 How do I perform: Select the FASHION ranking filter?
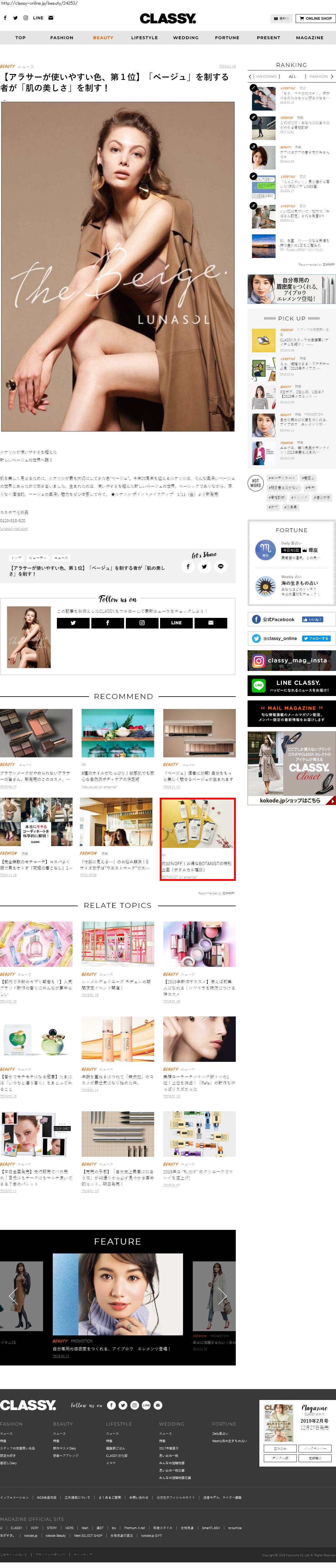(x=318, y=77)
